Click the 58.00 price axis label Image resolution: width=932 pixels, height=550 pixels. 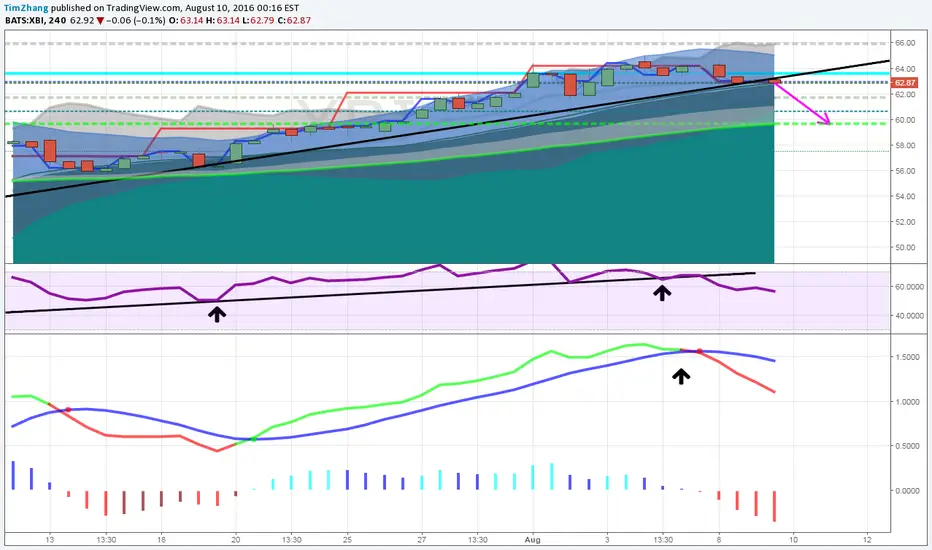905,146
